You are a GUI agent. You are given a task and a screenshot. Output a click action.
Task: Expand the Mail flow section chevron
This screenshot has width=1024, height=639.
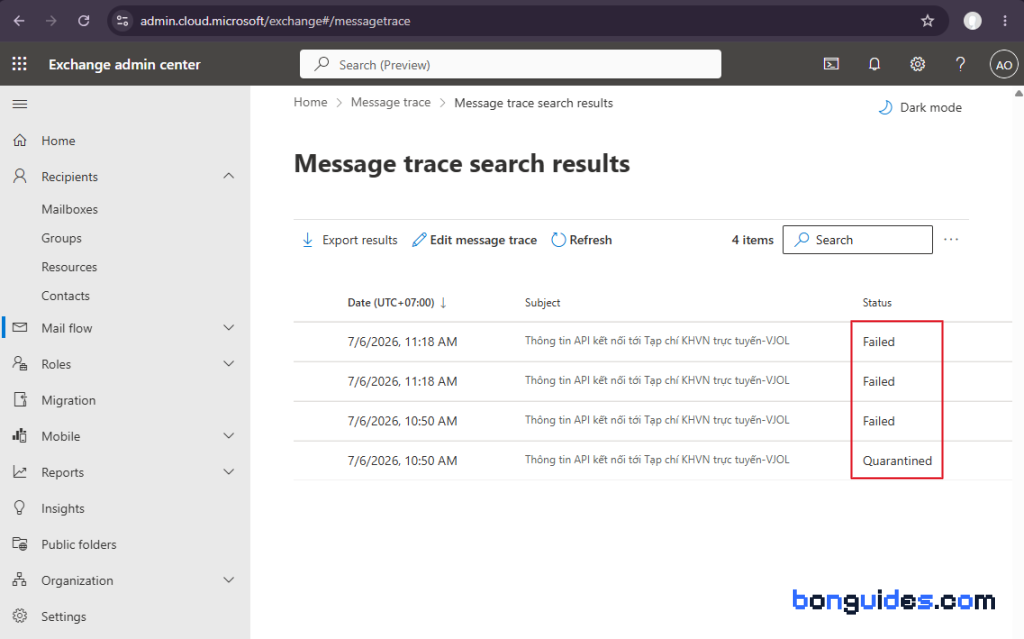(229, 327)
